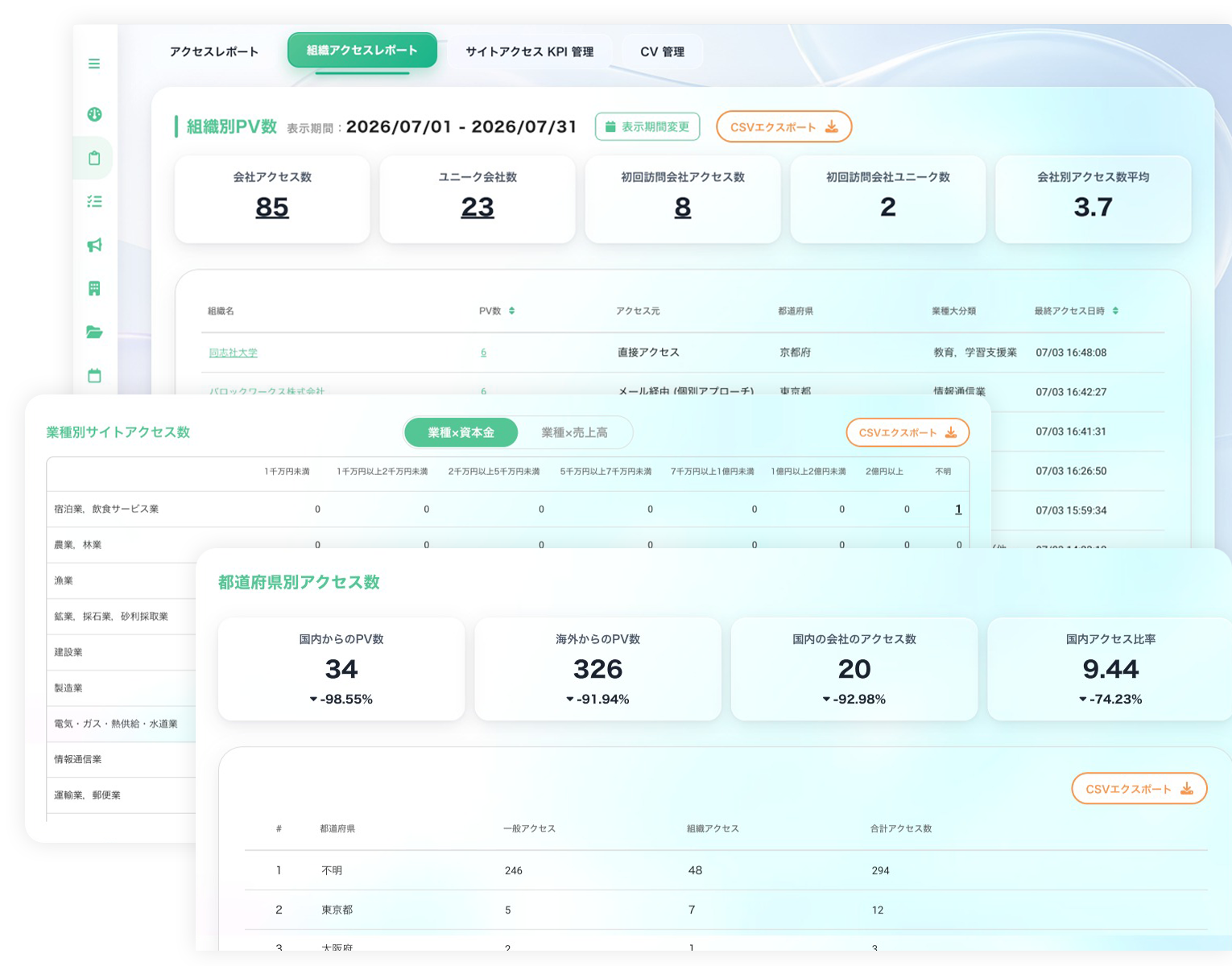
Task: Export CSV from the 業種別サイトアクセス数 panel
Action: tap(907, 432)
